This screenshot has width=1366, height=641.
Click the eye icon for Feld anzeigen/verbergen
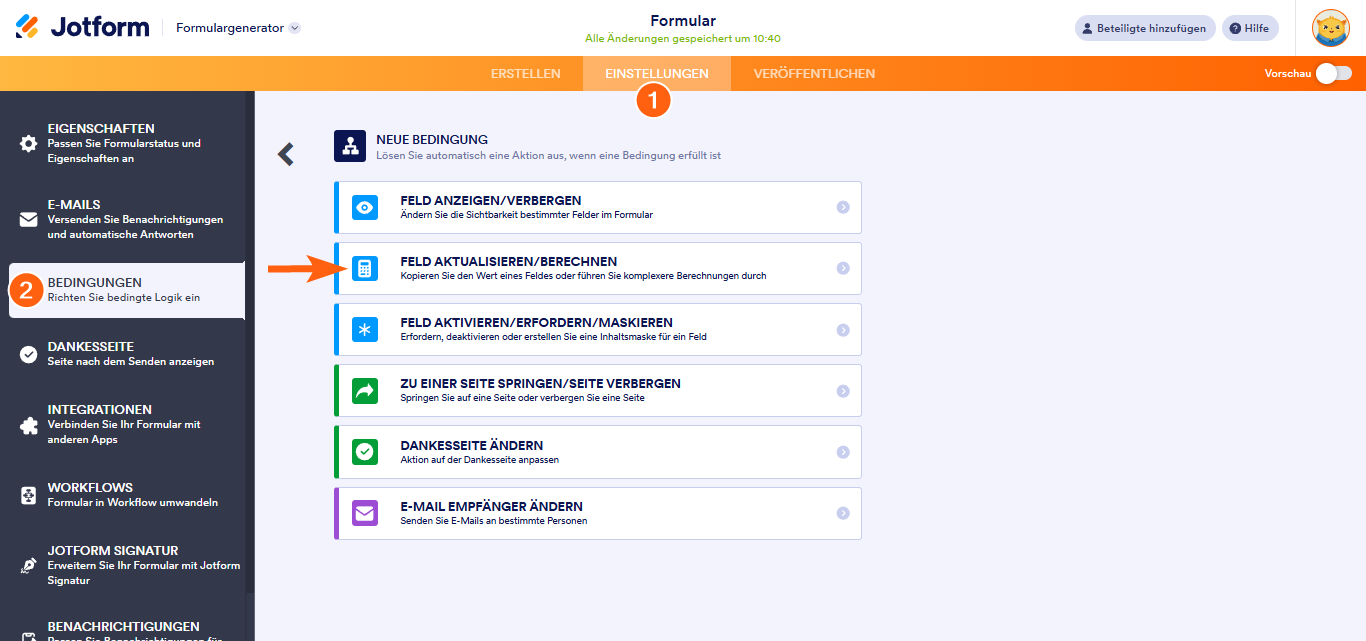point(365,207)
